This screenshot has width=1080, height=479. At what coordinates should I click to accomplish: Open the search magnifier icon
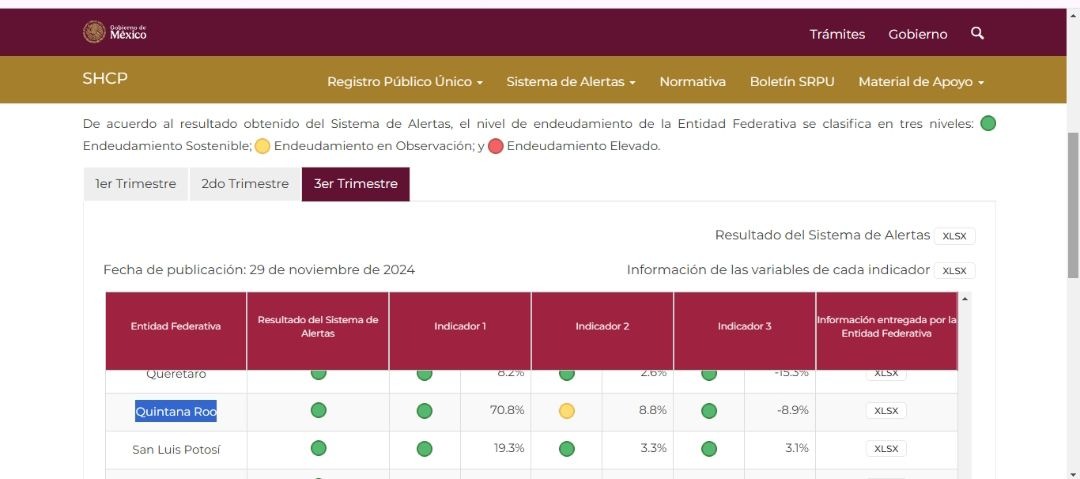click(977, 34)
